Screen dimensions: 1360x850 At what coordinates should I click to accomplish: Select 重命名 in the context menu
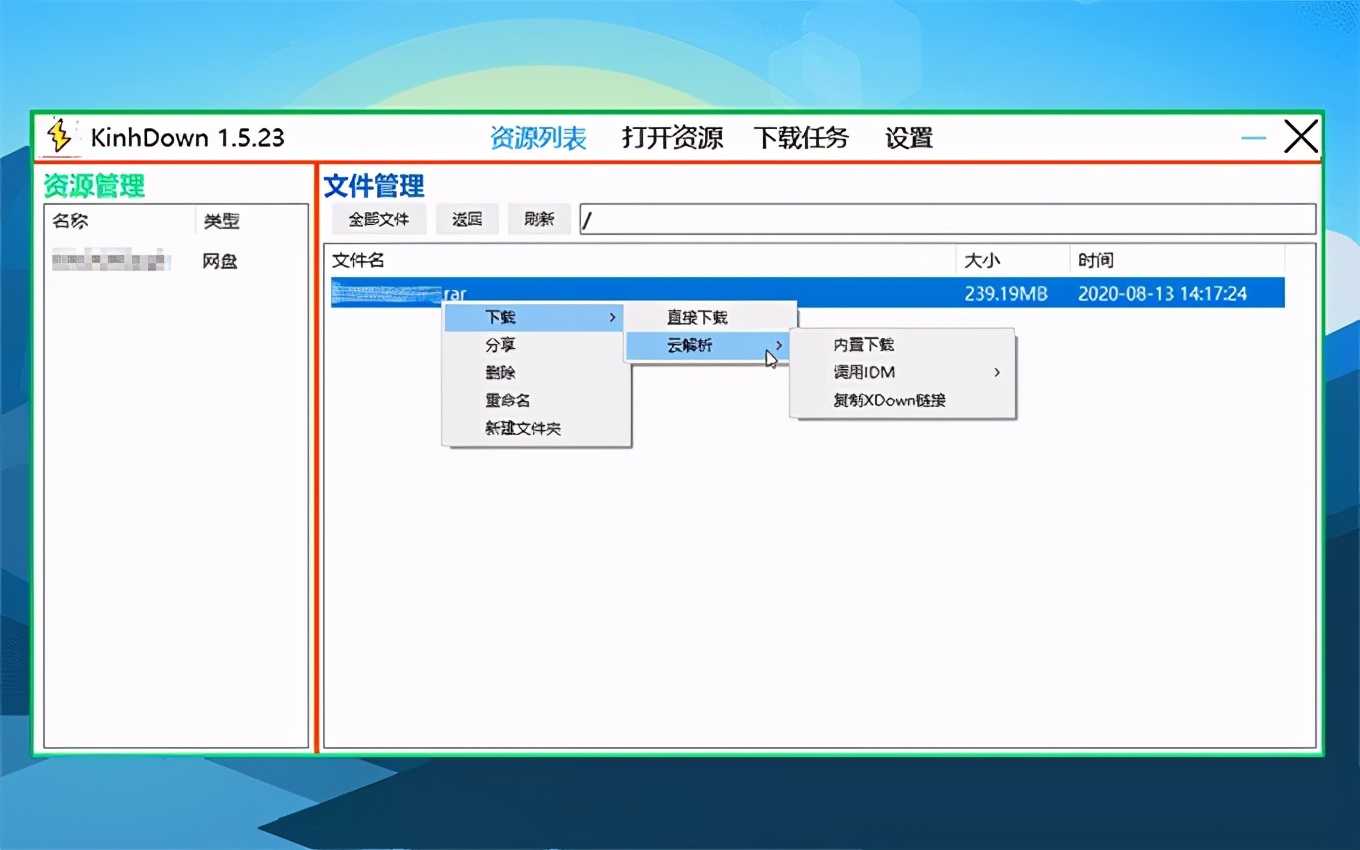(x=536, y=401)
